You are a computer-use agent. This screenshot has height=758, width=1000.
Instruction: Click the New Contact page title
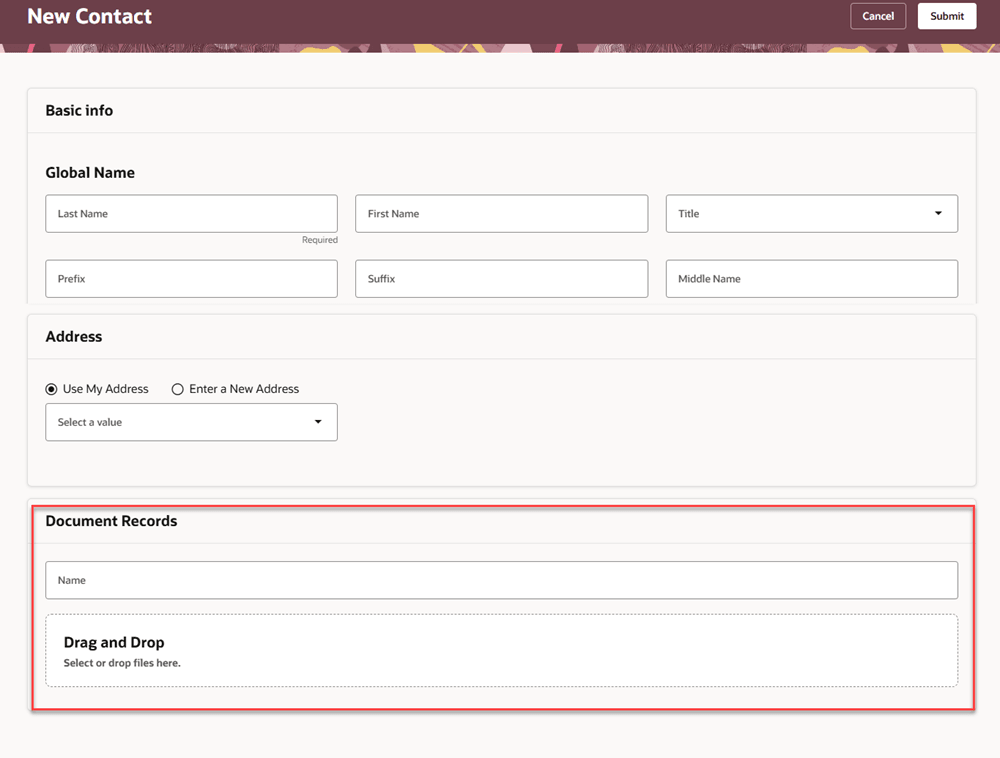(89, 16)
